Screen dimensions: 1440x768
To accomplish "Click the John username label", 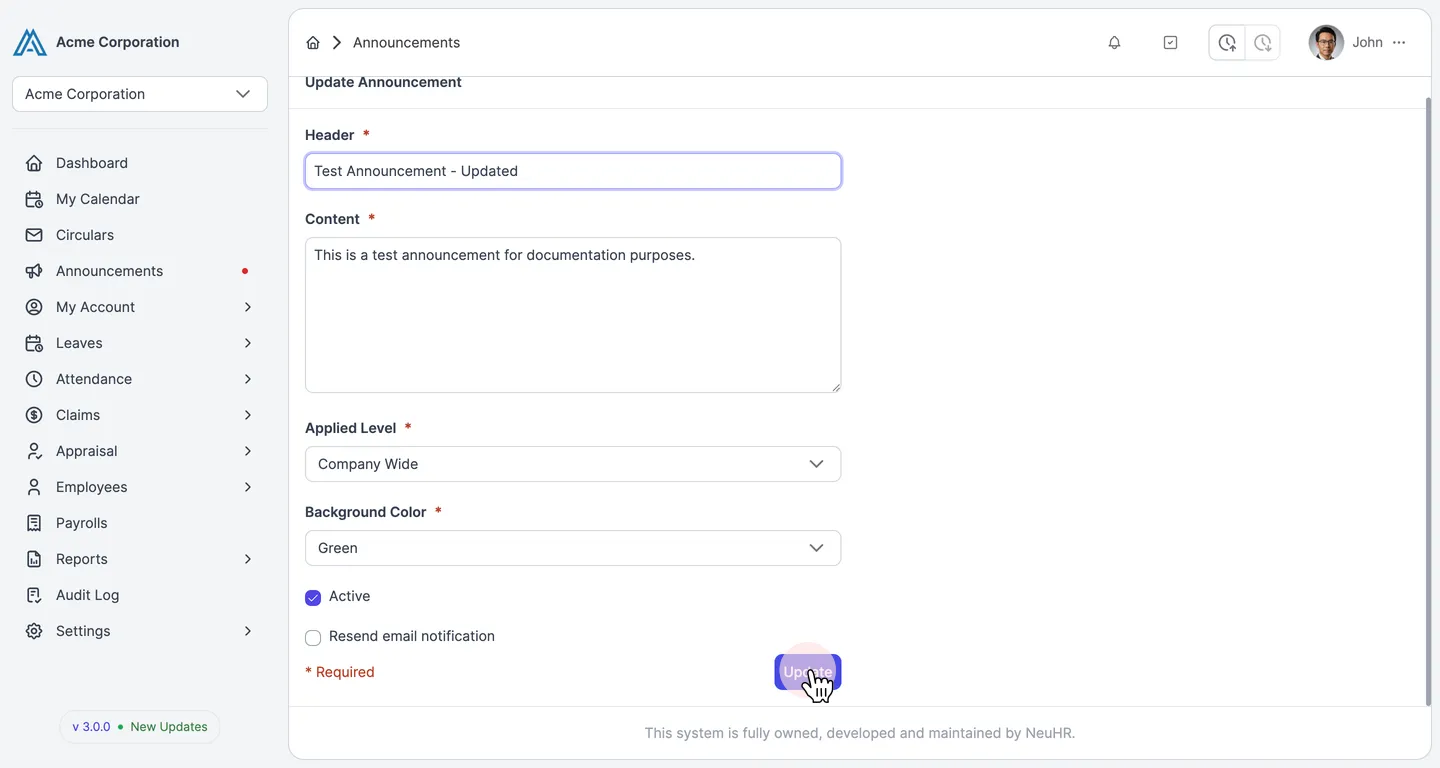I will (x=1367, y=42).
